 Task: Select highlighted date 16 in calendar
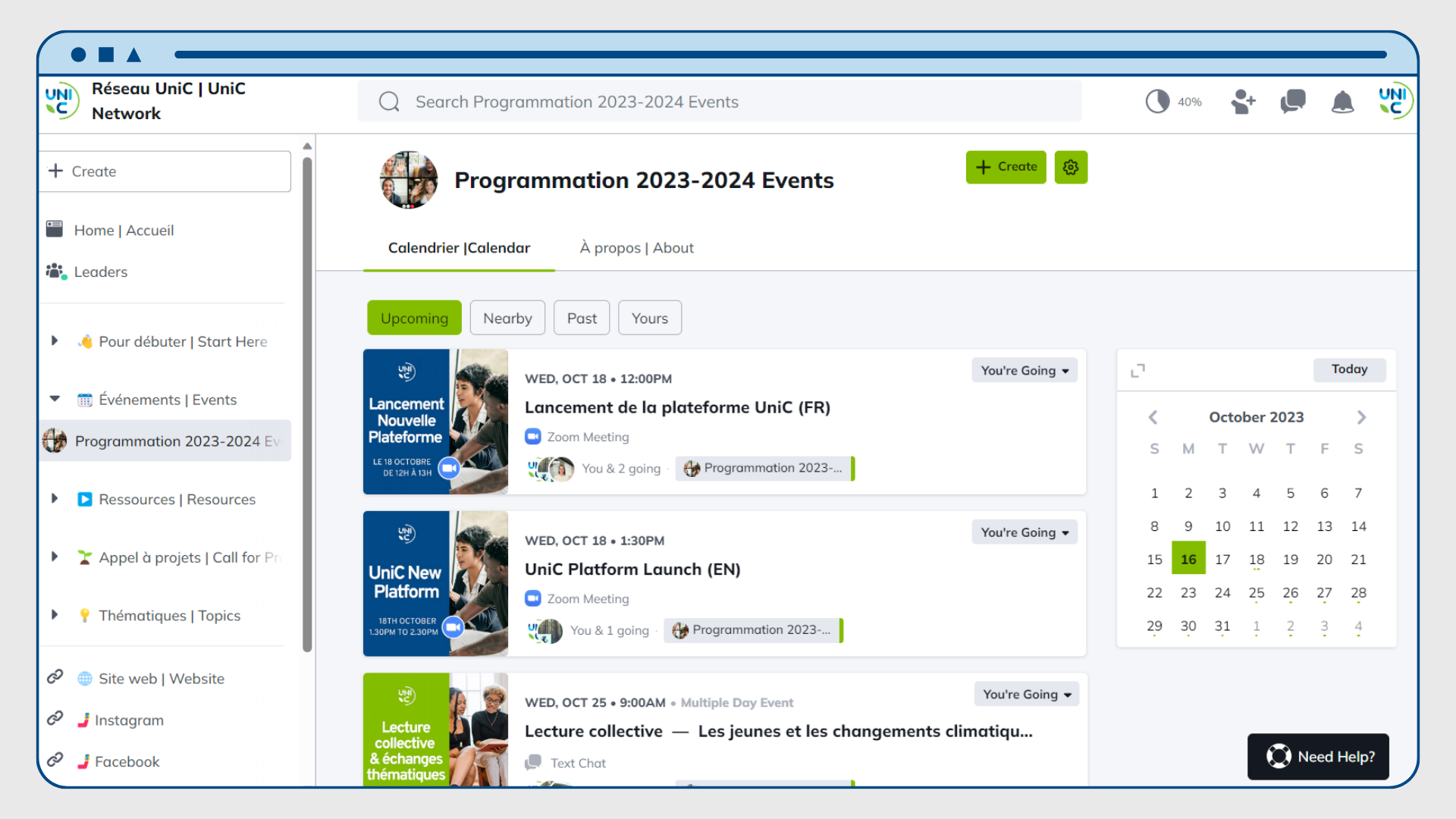click(1188, 559)
